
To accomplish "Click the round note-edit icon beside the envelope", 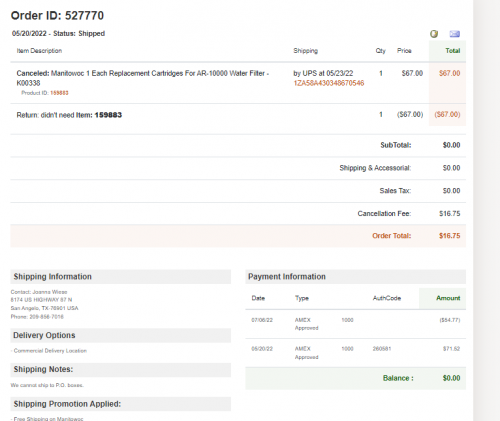I will click(x=434, y=34).
